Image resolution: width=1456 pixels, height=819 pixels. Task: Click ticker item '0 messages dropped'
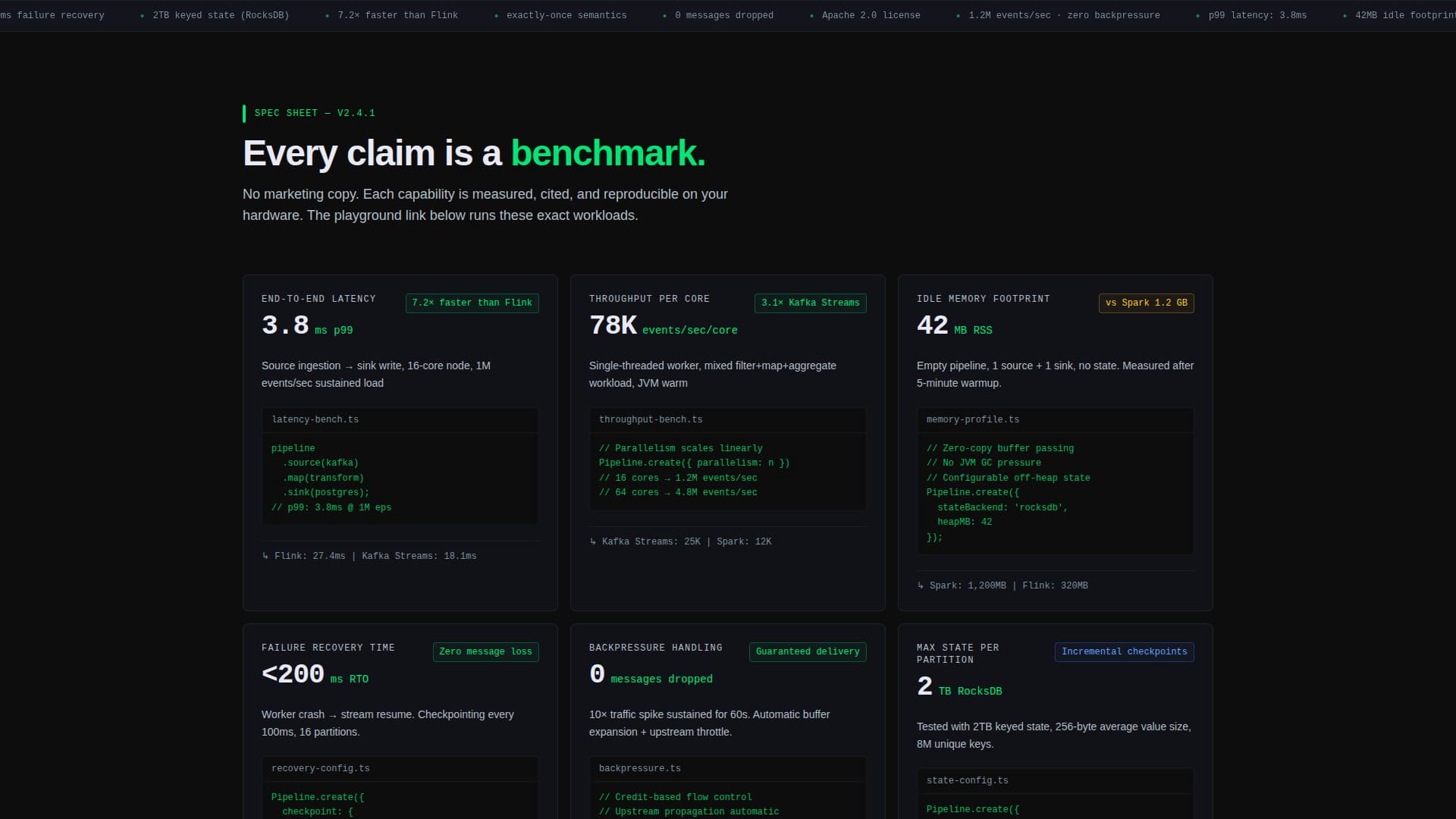pyautogui.click(x=724, y=16)
